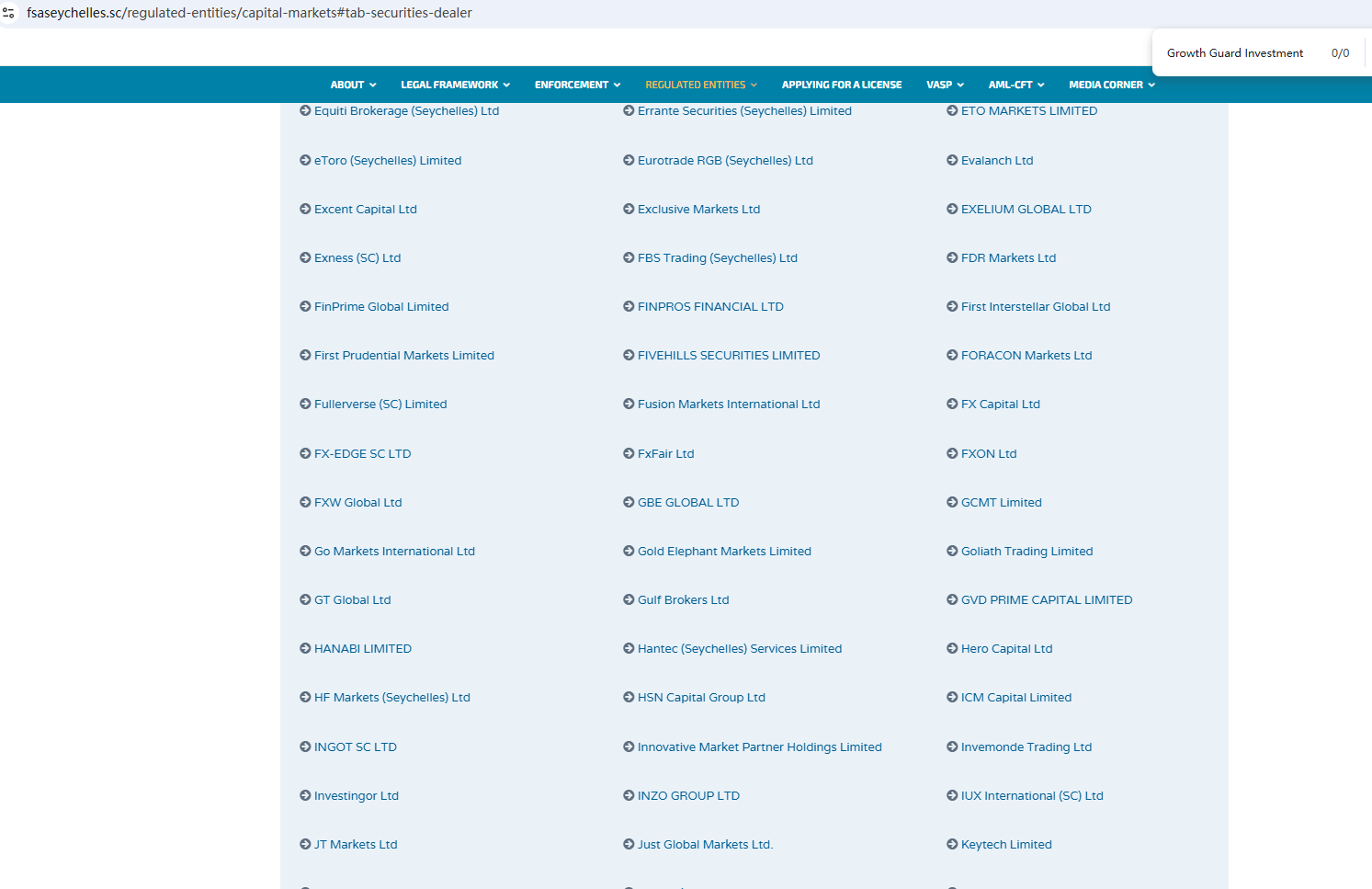Click arrow icon beside FinPrime Global Limited
Viewport: 1372px width, 889px height.
point(305,306)
